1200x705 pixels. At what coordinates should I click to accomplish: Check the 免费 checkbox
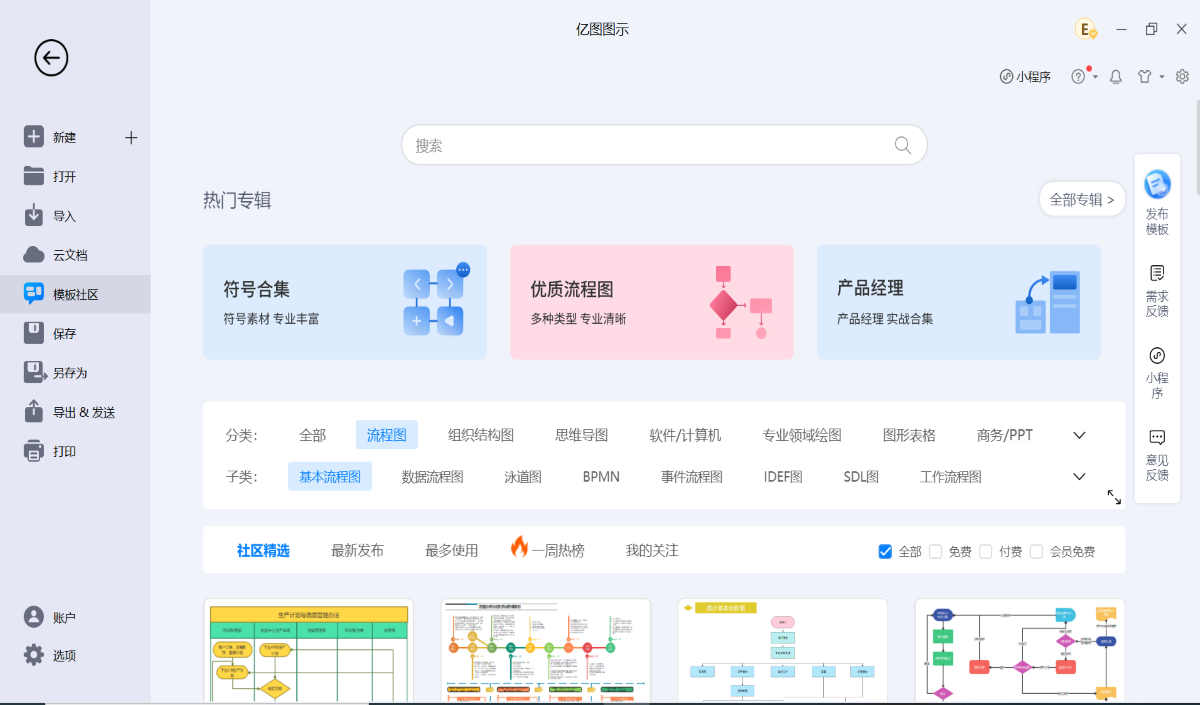(936, 551)
